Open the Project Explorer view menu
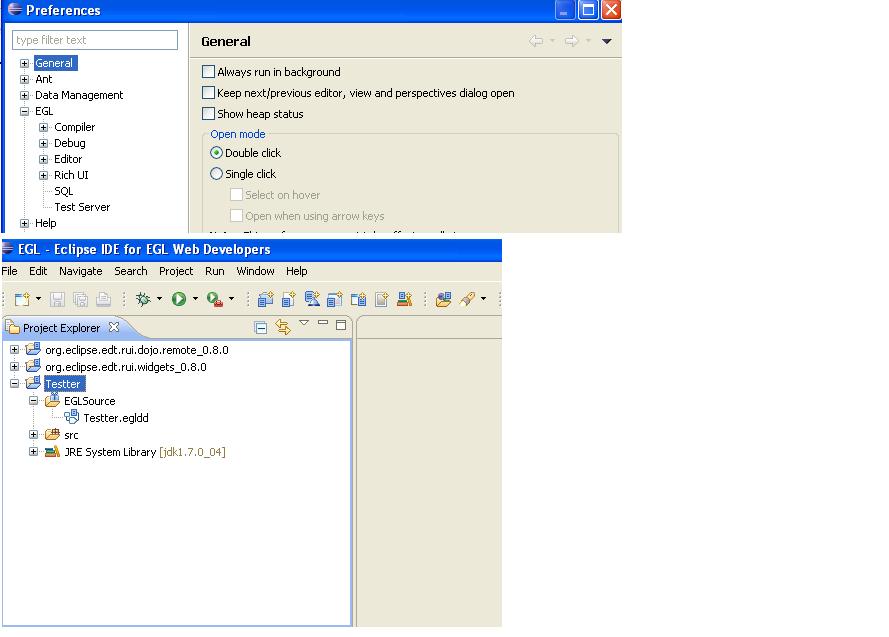Screen dimensions: 889x637 (304, 322)
